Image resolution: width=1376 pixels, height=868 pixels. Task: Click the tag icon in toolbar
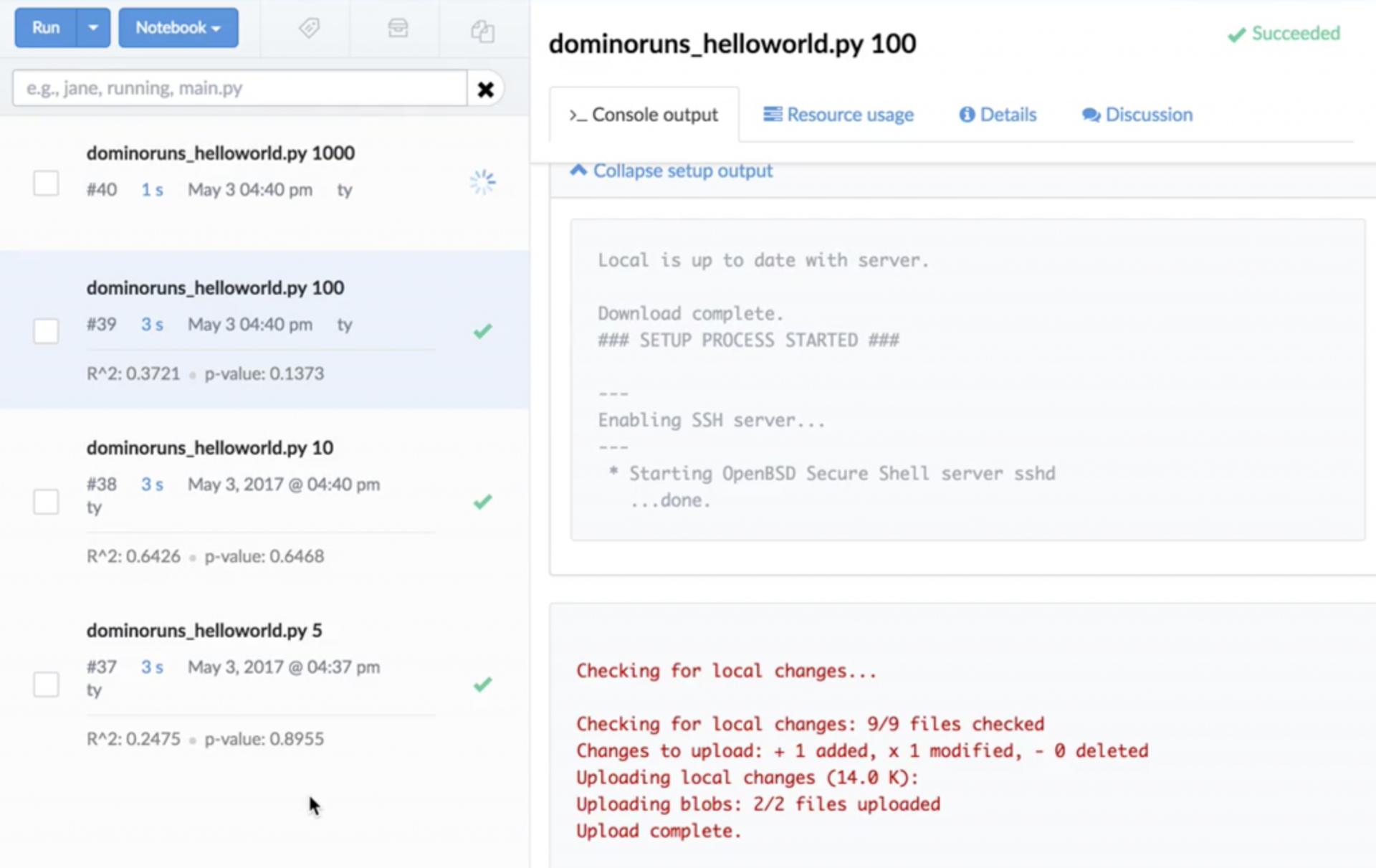coord(309,28)
